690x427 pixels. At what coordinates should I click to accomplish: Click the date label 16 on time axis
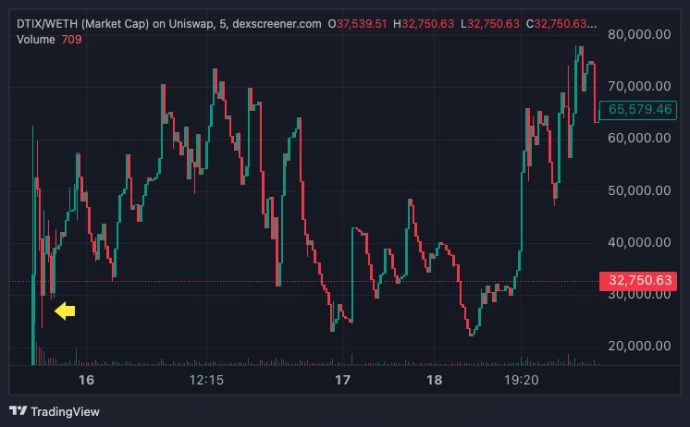coord(86,380)
